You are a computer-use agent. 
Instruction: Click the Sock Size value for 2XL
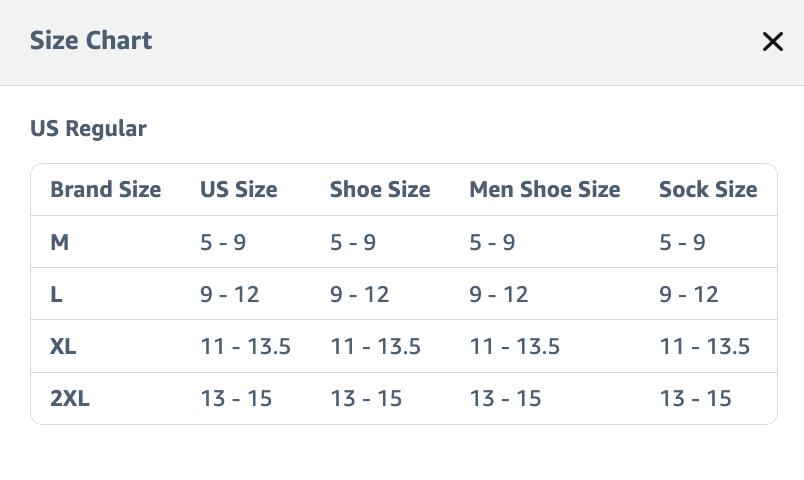[x=695, y=398]
